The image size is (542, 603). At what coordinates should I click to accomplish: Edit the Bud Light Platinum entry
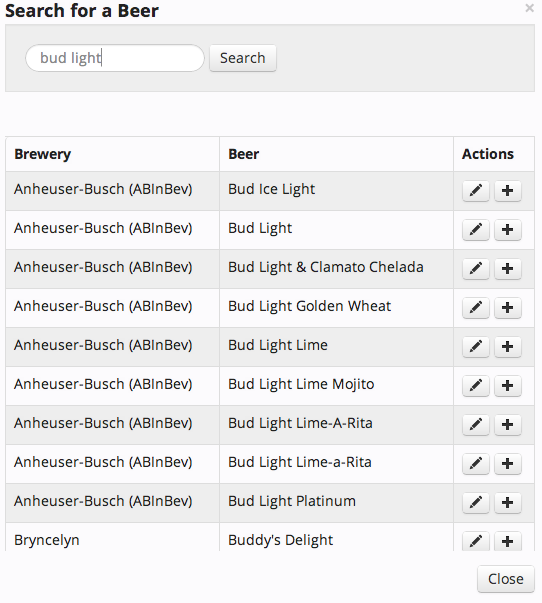coord(476,503)
